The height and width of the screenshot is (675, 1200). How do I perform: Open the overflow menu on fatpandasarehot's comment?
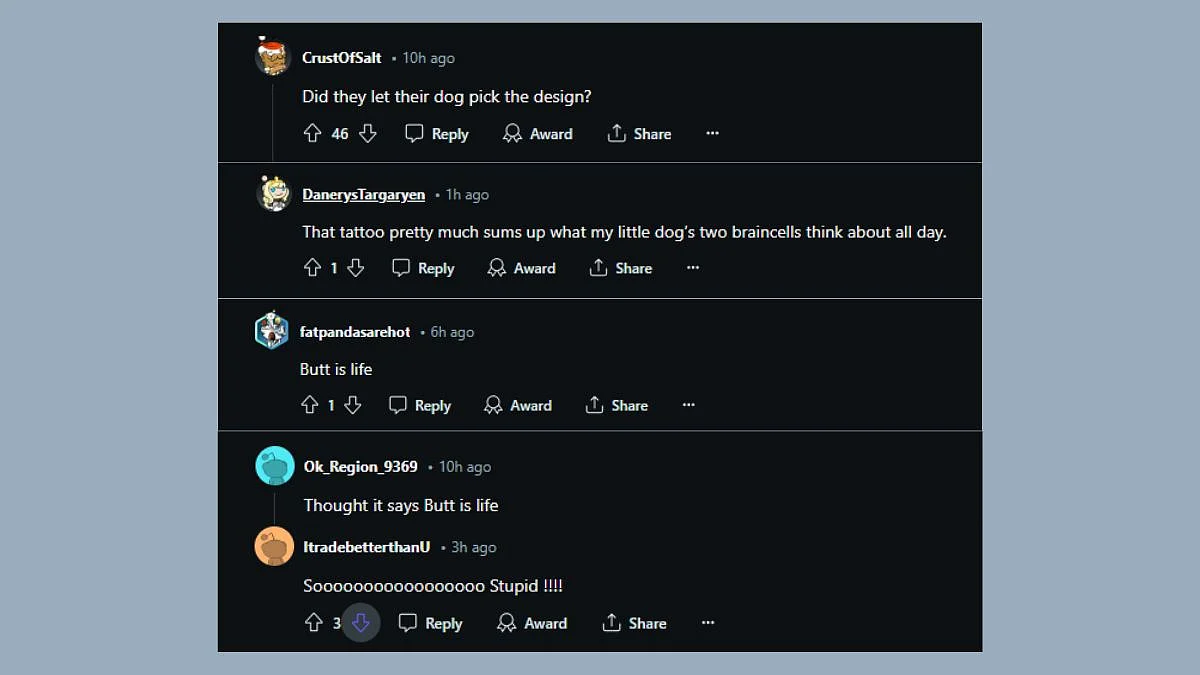(688, 405)
